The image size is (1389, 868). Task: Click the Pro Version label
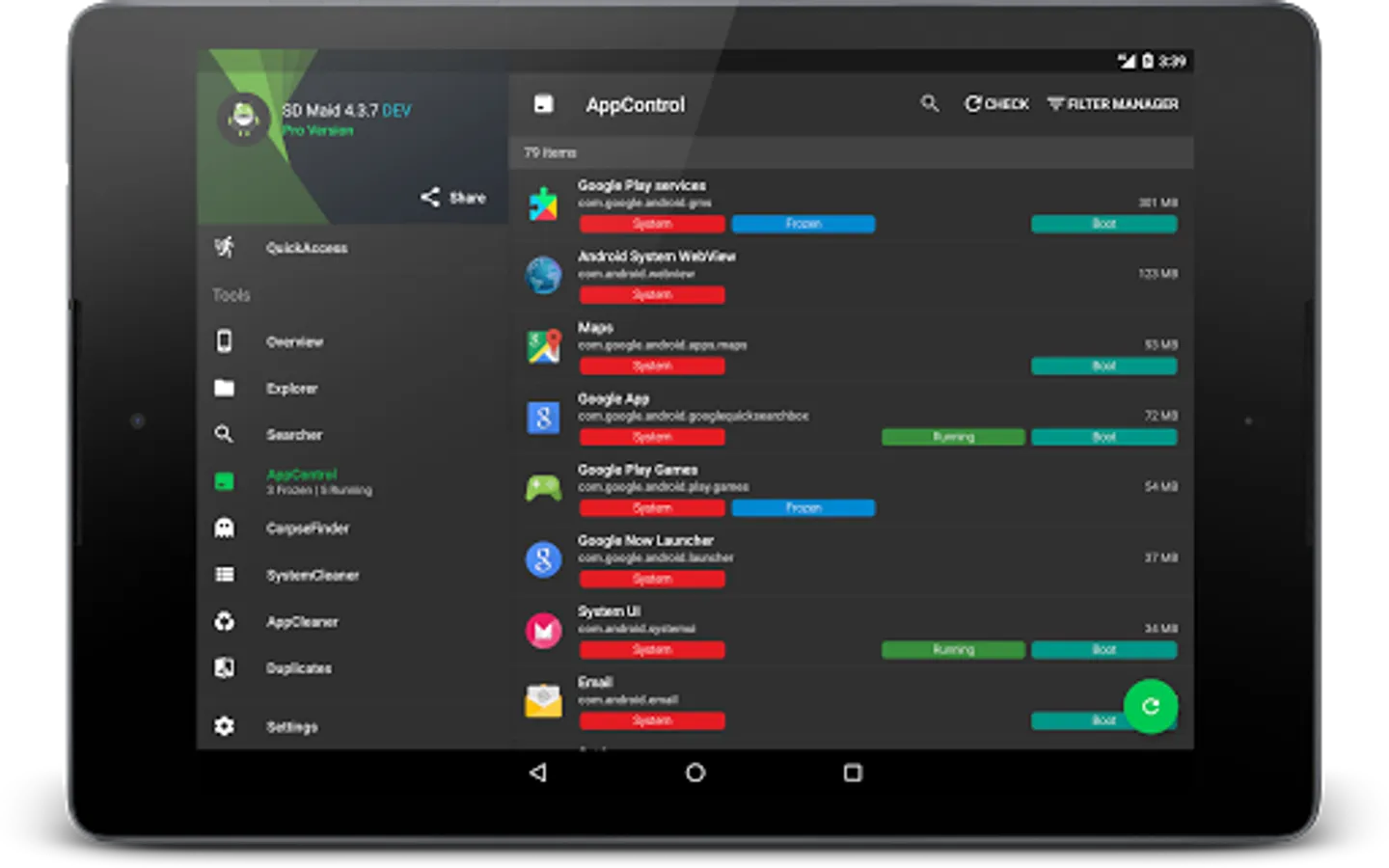(317, 130)
